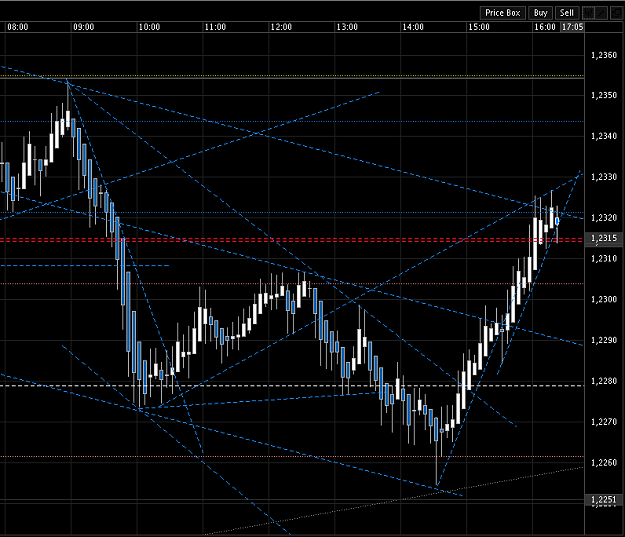Click the 1,2315 current price tag
Viewport: 625px width, 537px height.
(x=604, y=238)
